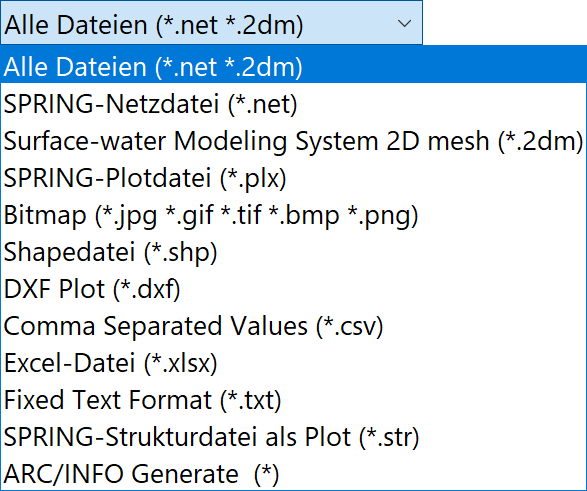Choose SPRING-Netzdatei (*.net) file type
Viewport: 587px width, 491px height.
(294, 103)
